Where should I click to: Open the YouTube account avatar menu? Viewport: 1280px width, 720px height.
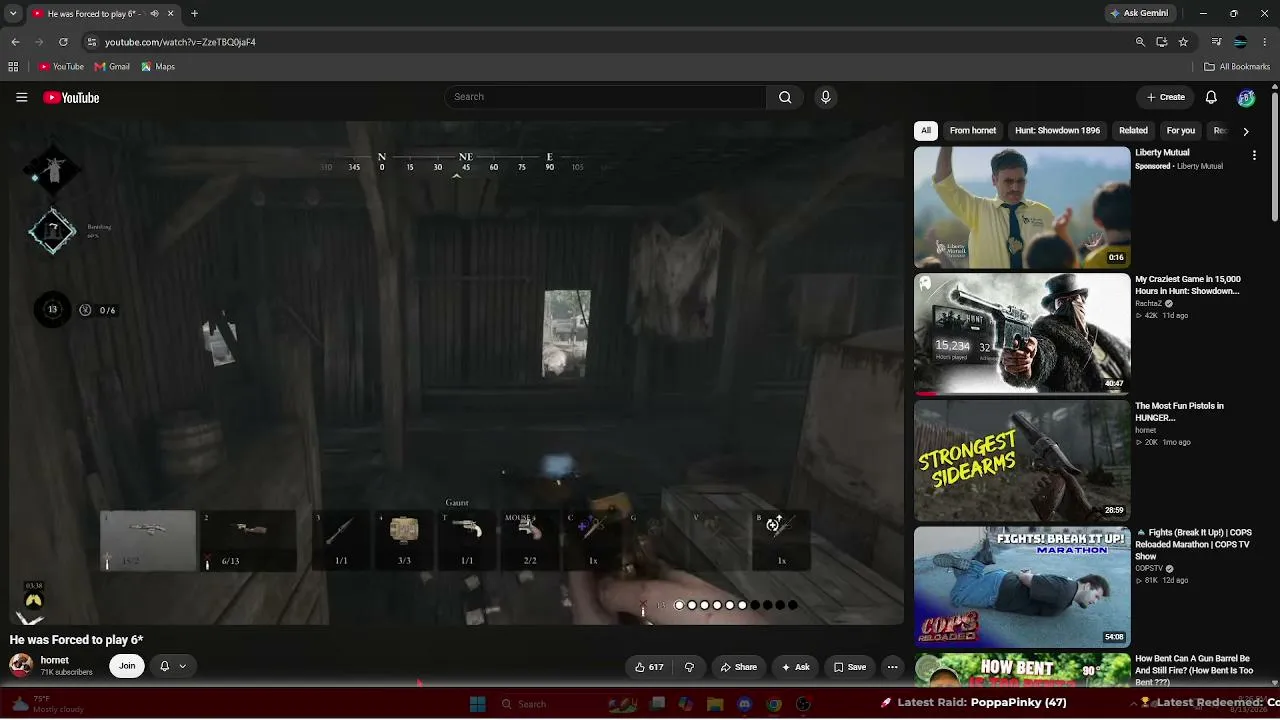(1246, 97)
